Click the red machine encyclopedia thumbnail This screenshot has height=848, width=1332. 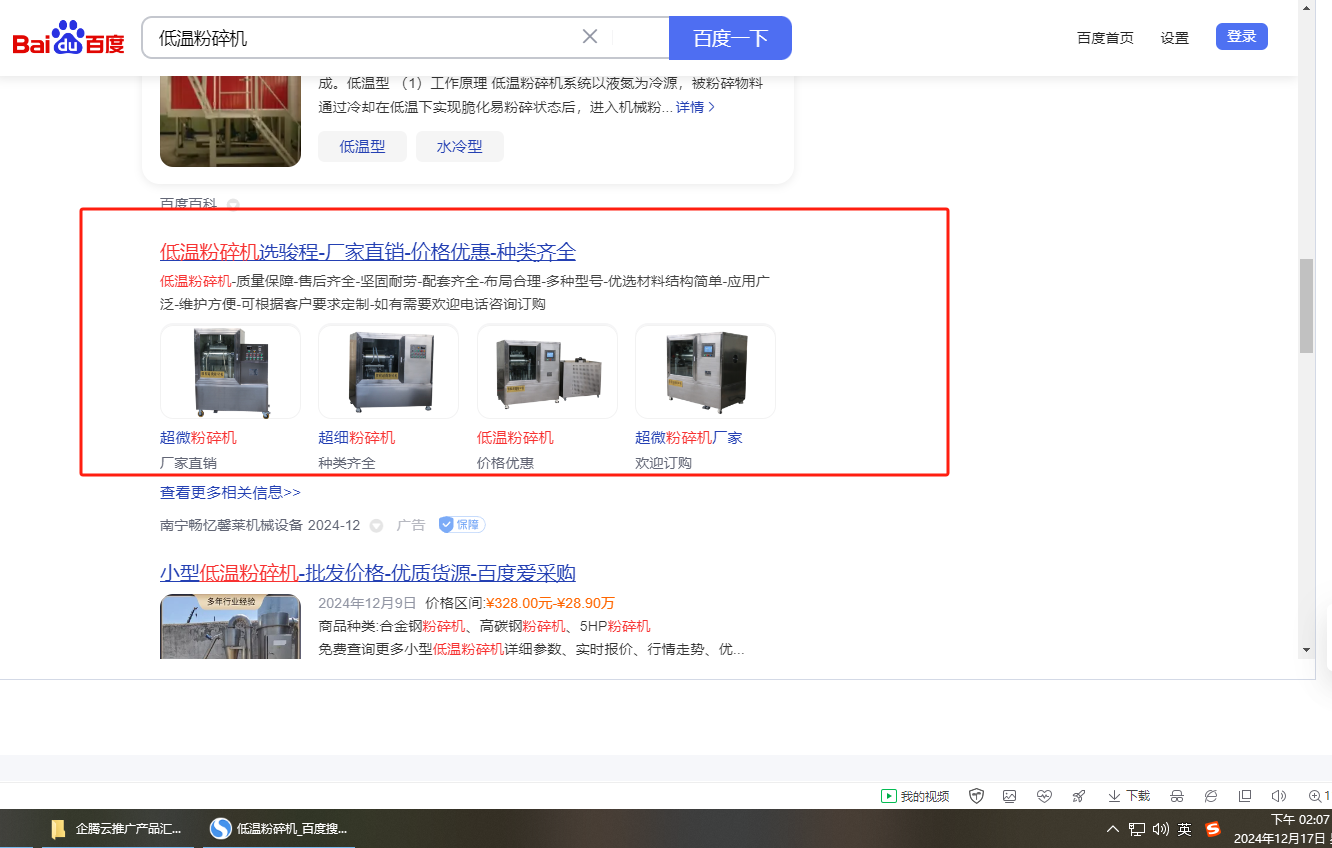[230, 120]
